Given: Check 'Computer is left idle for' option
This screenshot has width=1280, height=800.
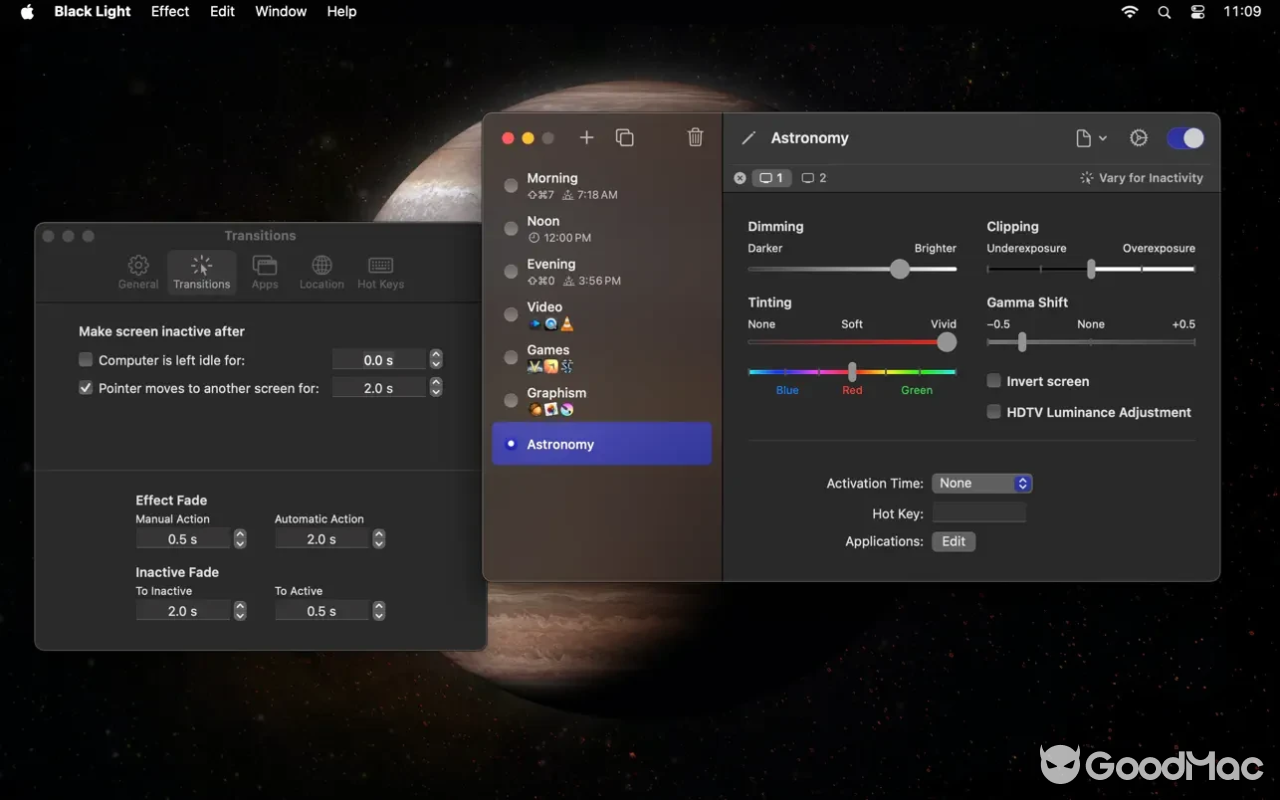Looking at the screenshot, I should click(x=86, y=360).
